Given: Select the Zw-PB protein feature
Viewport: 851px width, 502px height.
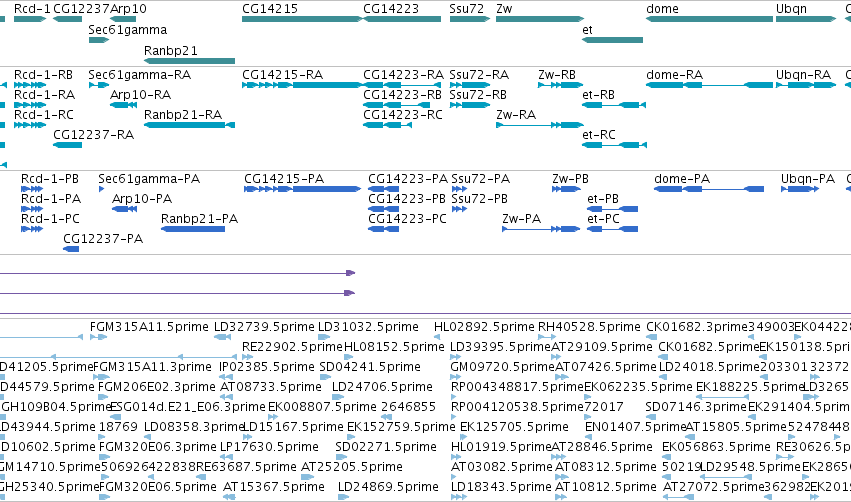Looking at the screenshot, I should point(566,189).
